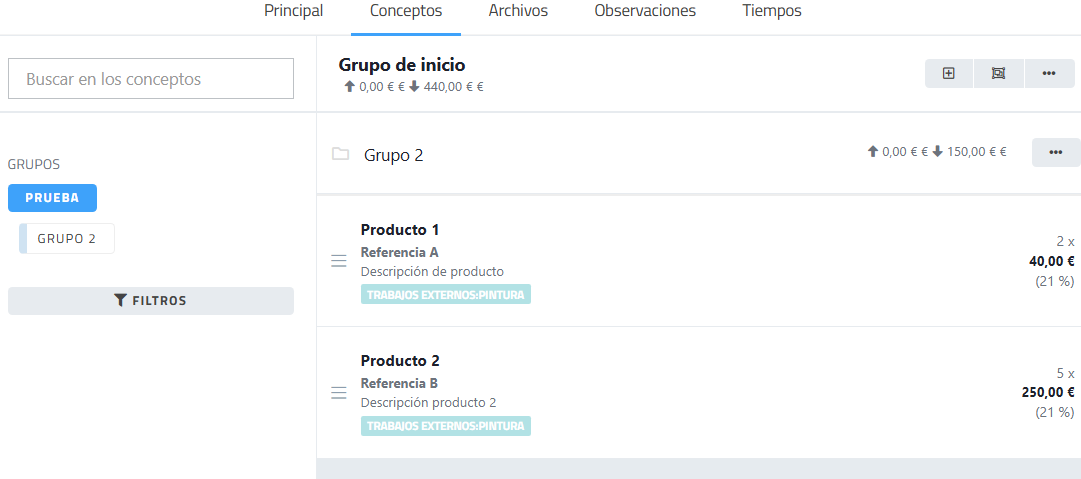This screenshot has width=1081, height=479.
Task: Click the Producto 2 drag handle icon
Action: coord(338,392)
